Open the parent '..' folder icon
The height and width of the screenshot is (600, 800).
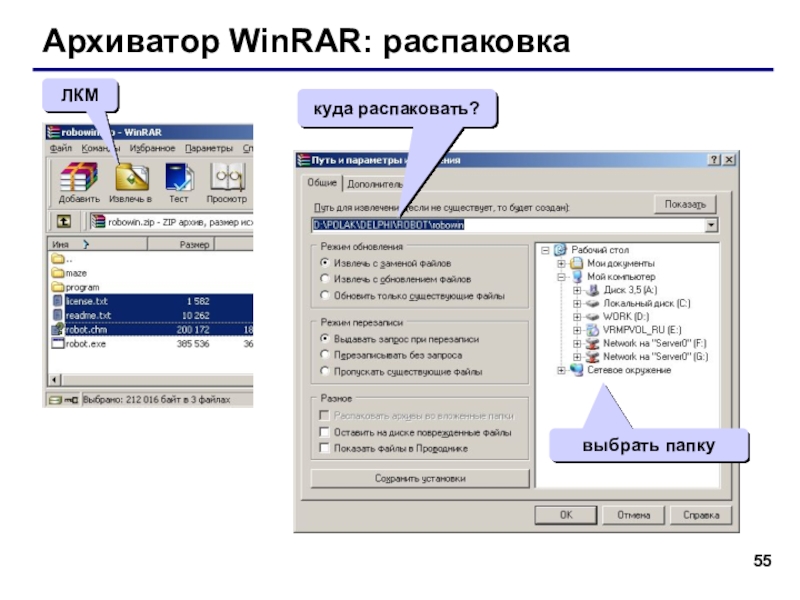tap(58, 259)
